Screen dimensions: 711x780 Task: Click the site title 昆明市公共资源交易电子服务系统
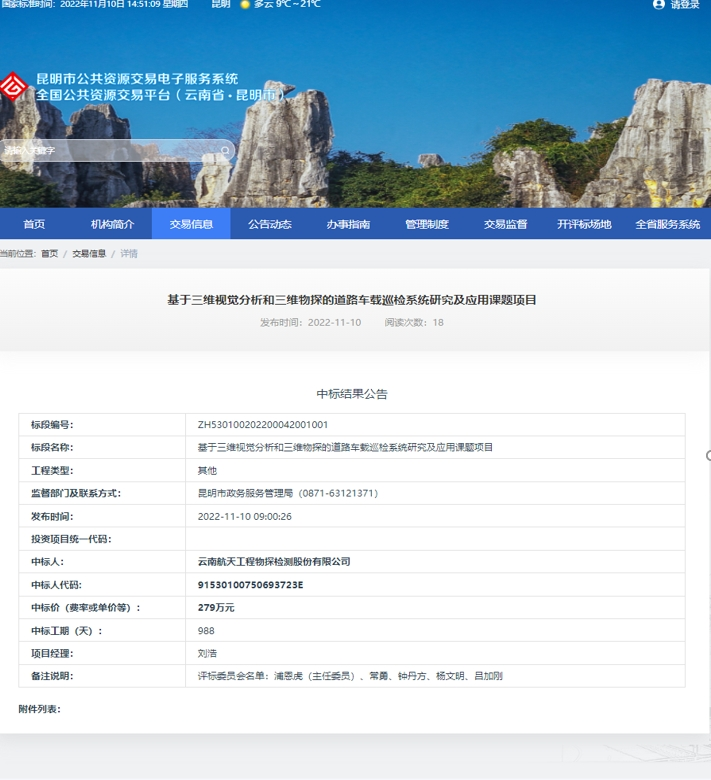coord(137,79)
